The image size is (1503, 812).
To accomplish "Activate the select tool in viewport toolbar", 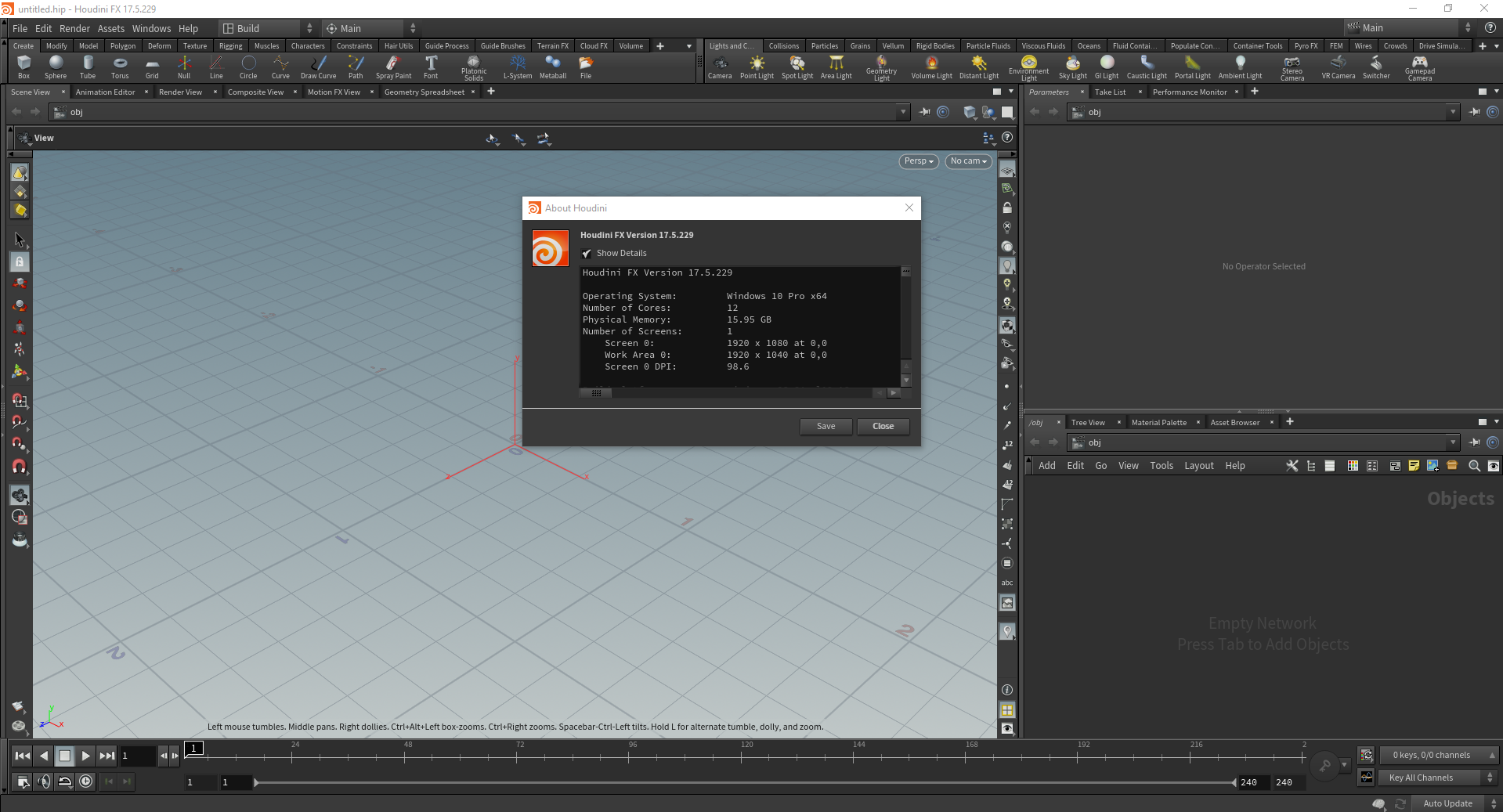I will (20, 240).
